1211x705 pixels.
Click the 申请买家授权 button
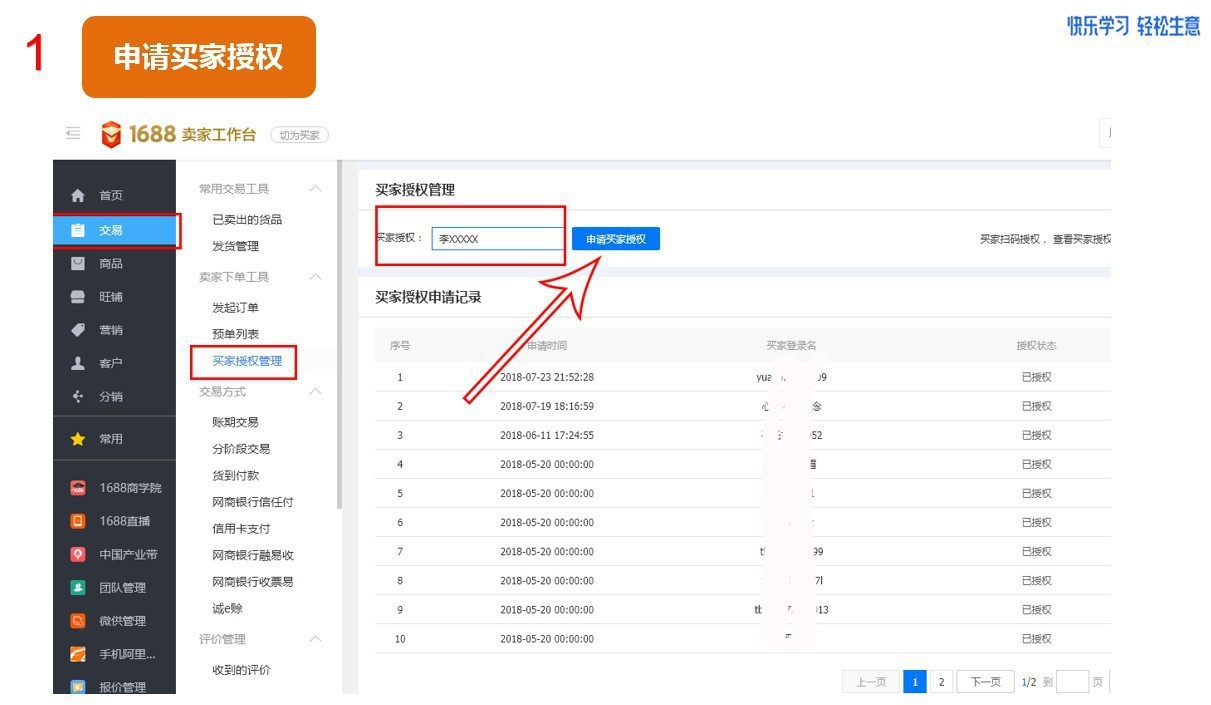(615, 239)
